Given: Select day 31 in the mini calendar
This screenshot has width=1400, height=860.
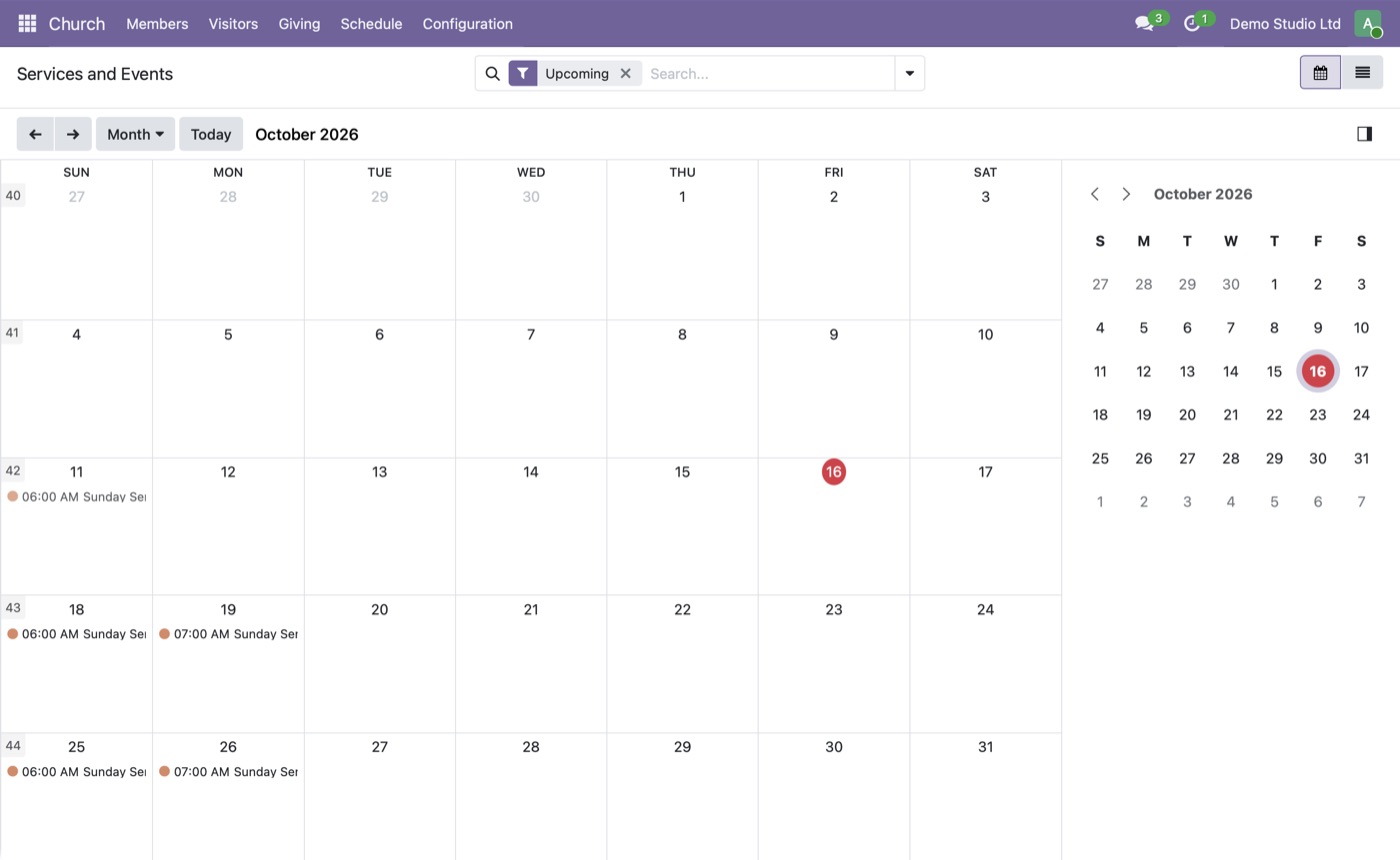Looking at the screenshot, I should [x=1361, y=458].
